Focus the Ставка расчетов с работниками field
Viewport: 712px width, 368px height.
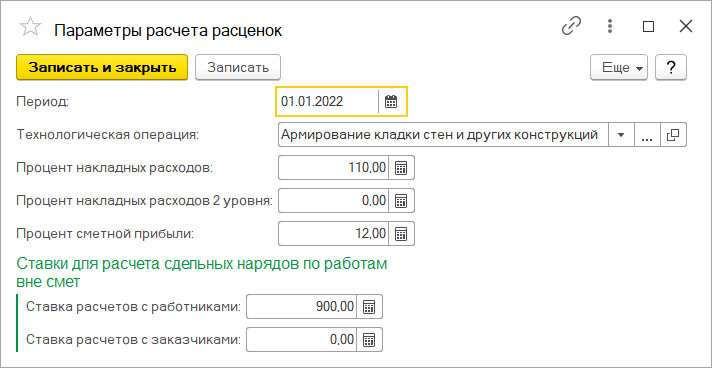pyautogui.click(x=302, y=307)
